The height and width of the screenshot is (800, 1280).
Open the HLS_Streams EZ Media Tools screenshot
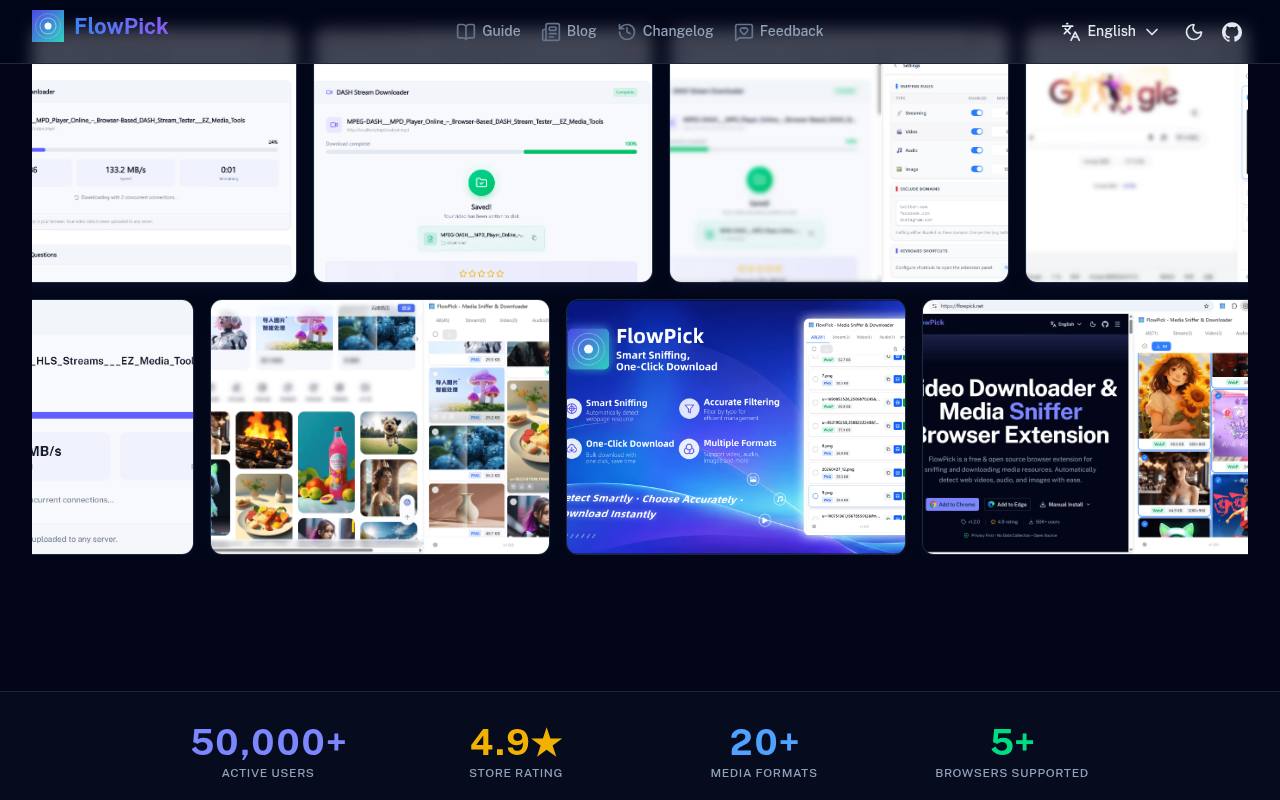pos(112,427)
